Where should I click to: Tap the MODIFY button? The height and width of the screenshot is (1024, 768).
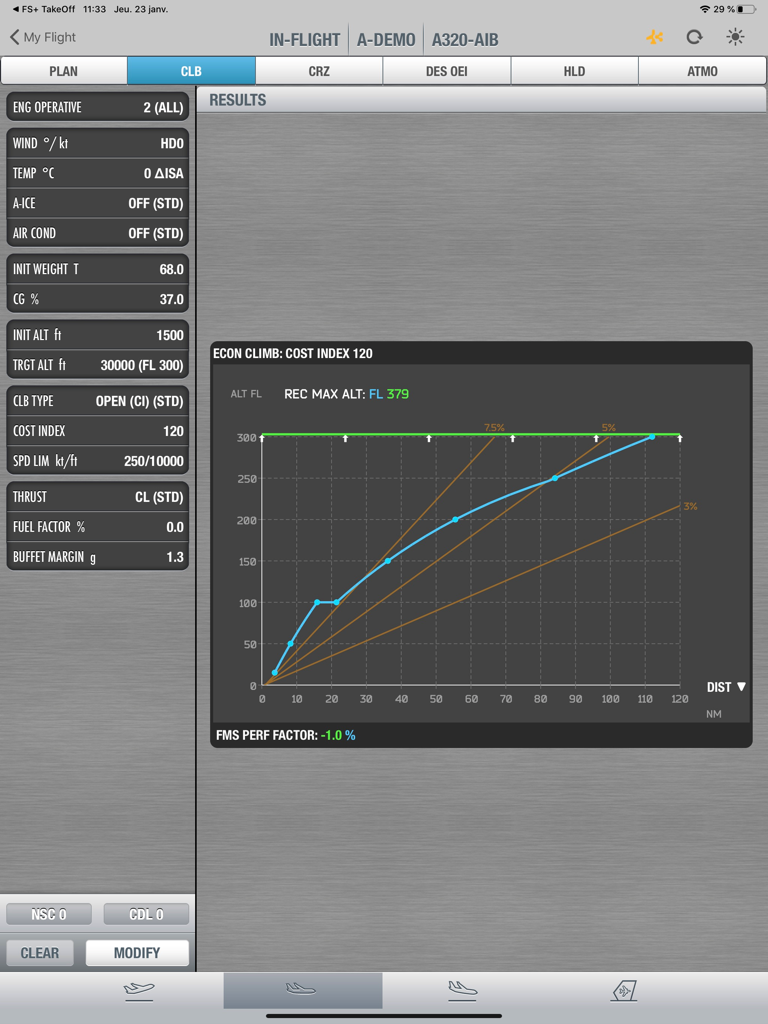(x=137, y=953)
